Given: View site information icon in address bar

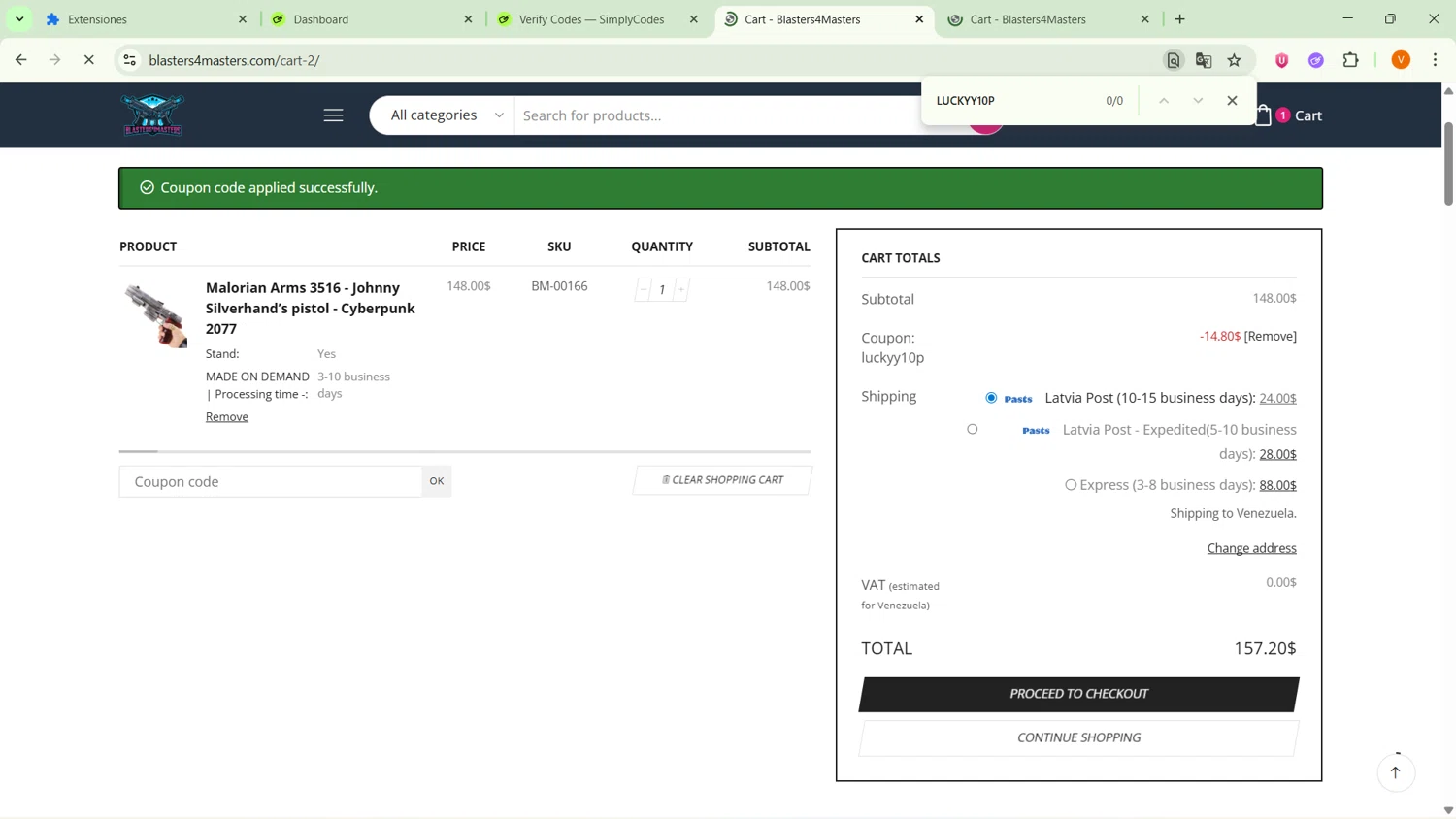Looking at the screenshot, I should click(x=129, y=60).
